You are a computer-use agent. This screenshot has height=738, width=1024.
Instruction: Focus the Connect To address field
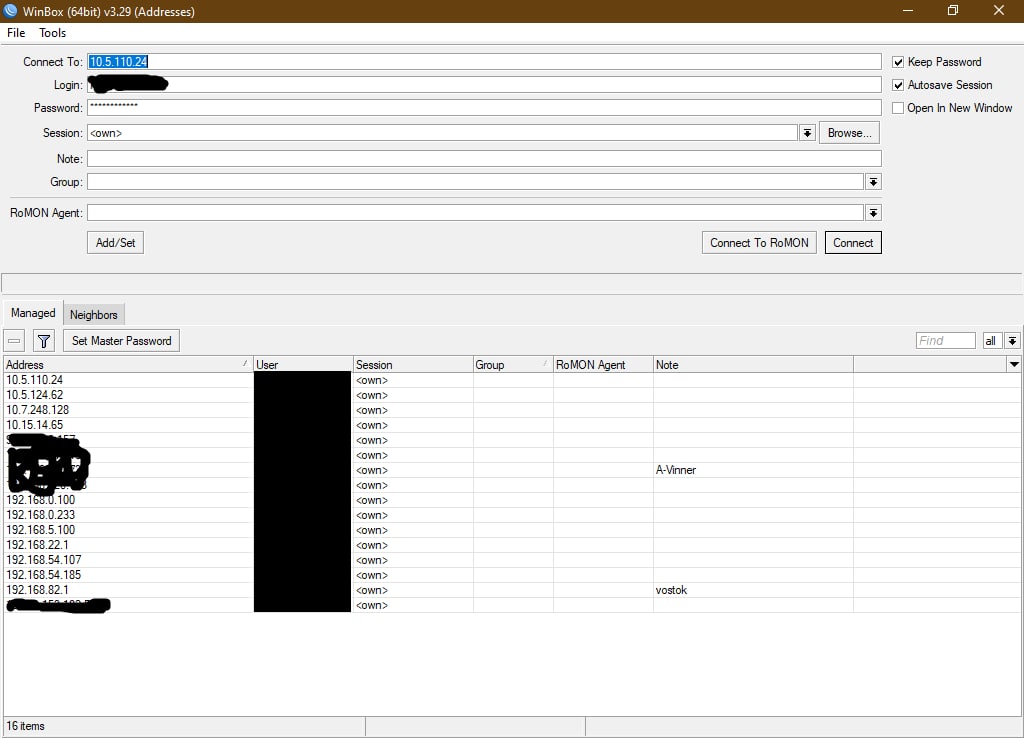pos(484,62)
